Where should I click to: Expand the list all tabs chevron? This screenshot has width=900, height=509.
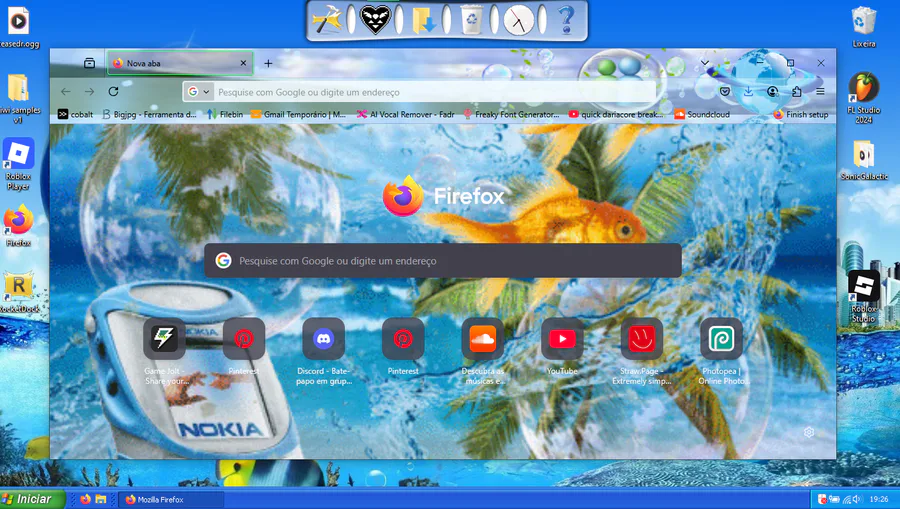pos(705,63)
